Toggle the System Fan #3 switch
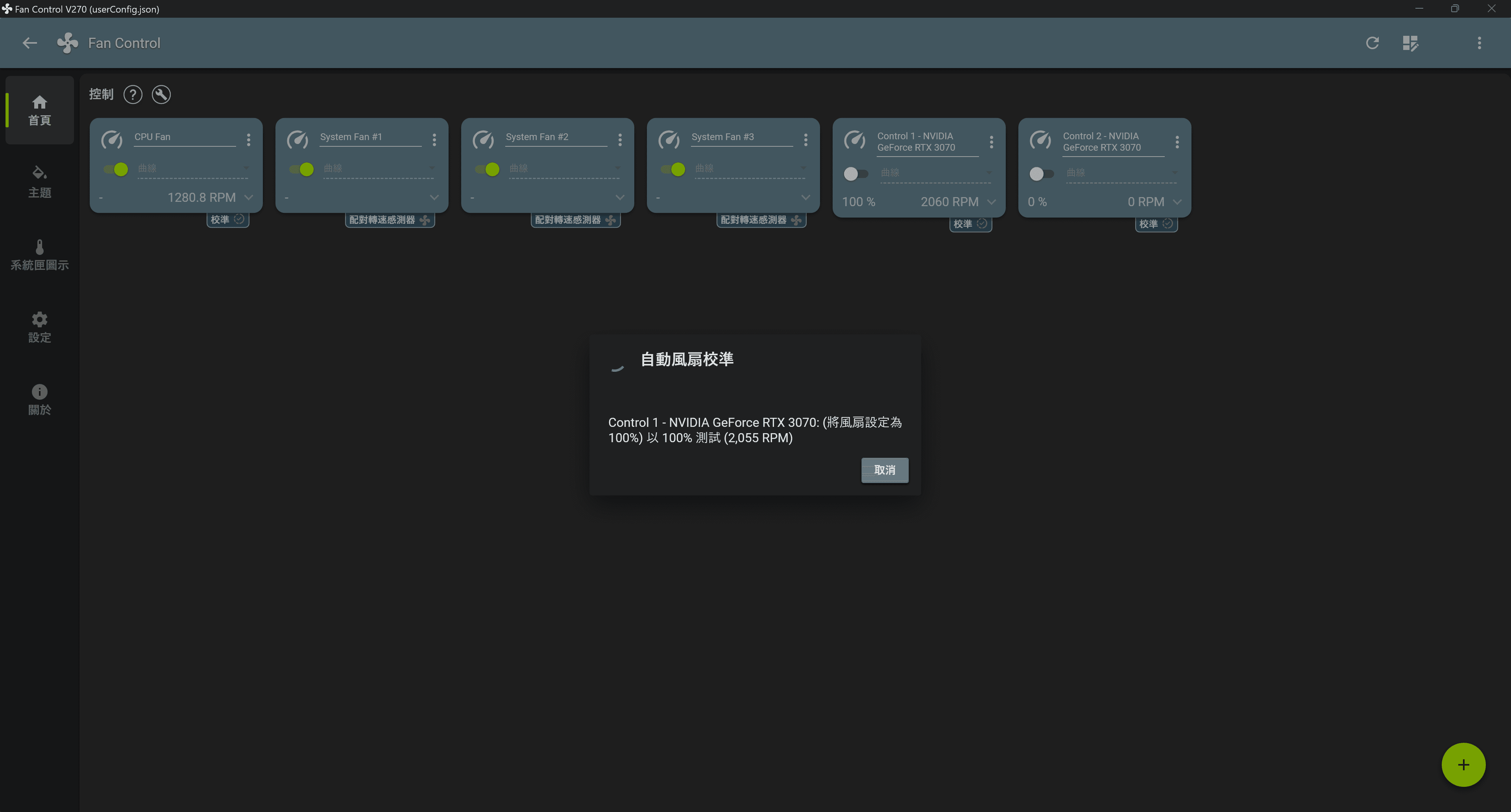Viewport: 1511px width, 812px height. tap(673, 170)
